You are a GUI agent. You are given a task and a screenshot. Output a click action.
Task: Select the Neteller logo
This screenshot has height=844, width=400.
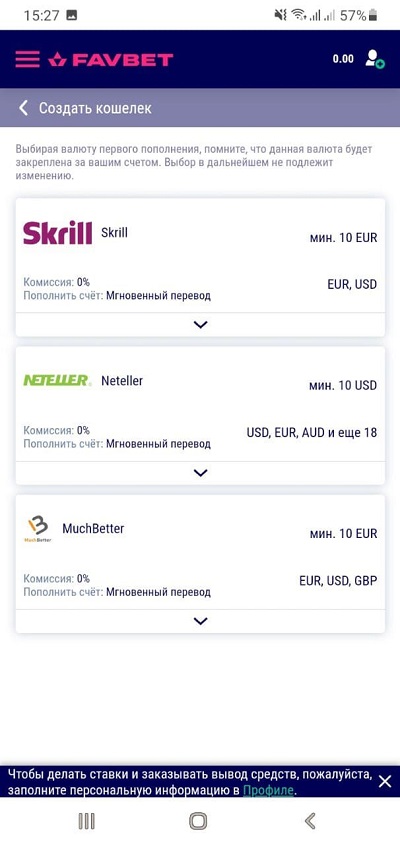click(x=58, y=381)
